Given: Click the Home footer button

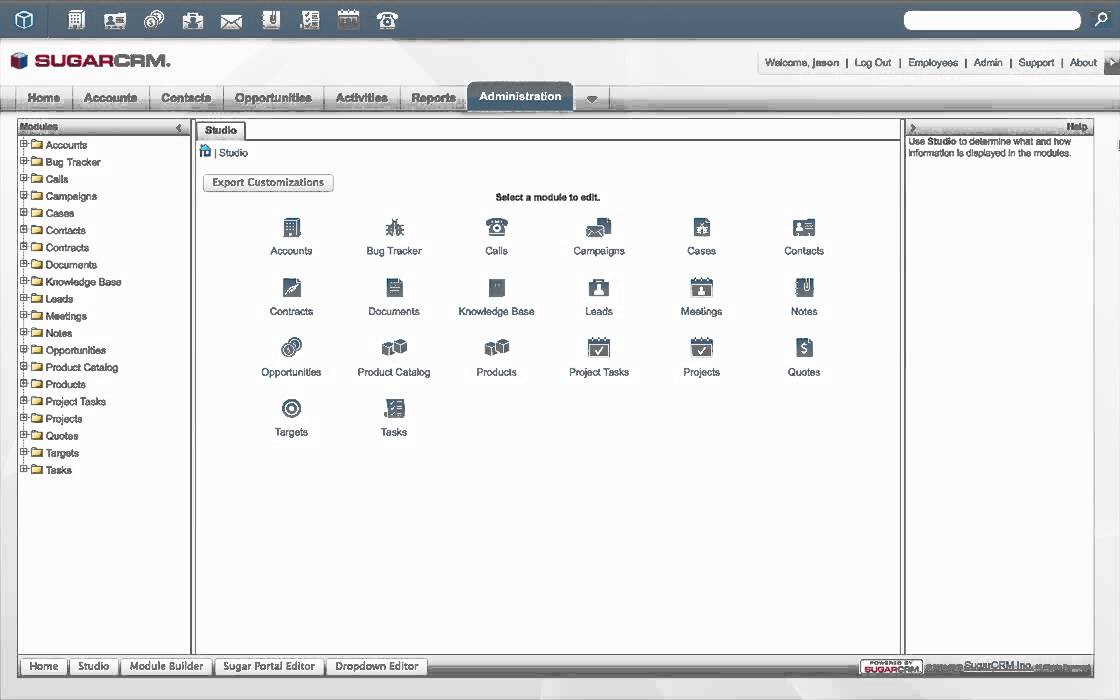Looking at the screenshot, I should (x=44, y=666).
